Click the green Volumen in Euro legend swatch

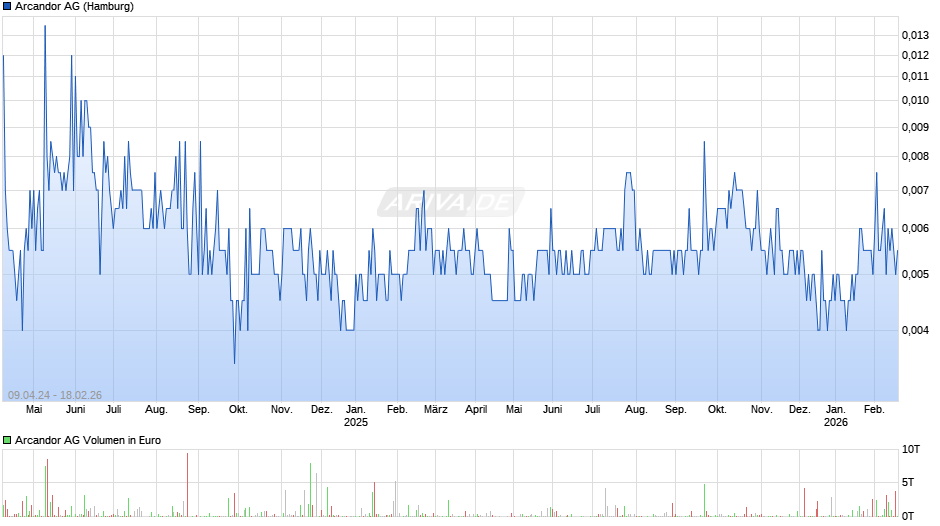pyautogui.click(x=7, y=440)
